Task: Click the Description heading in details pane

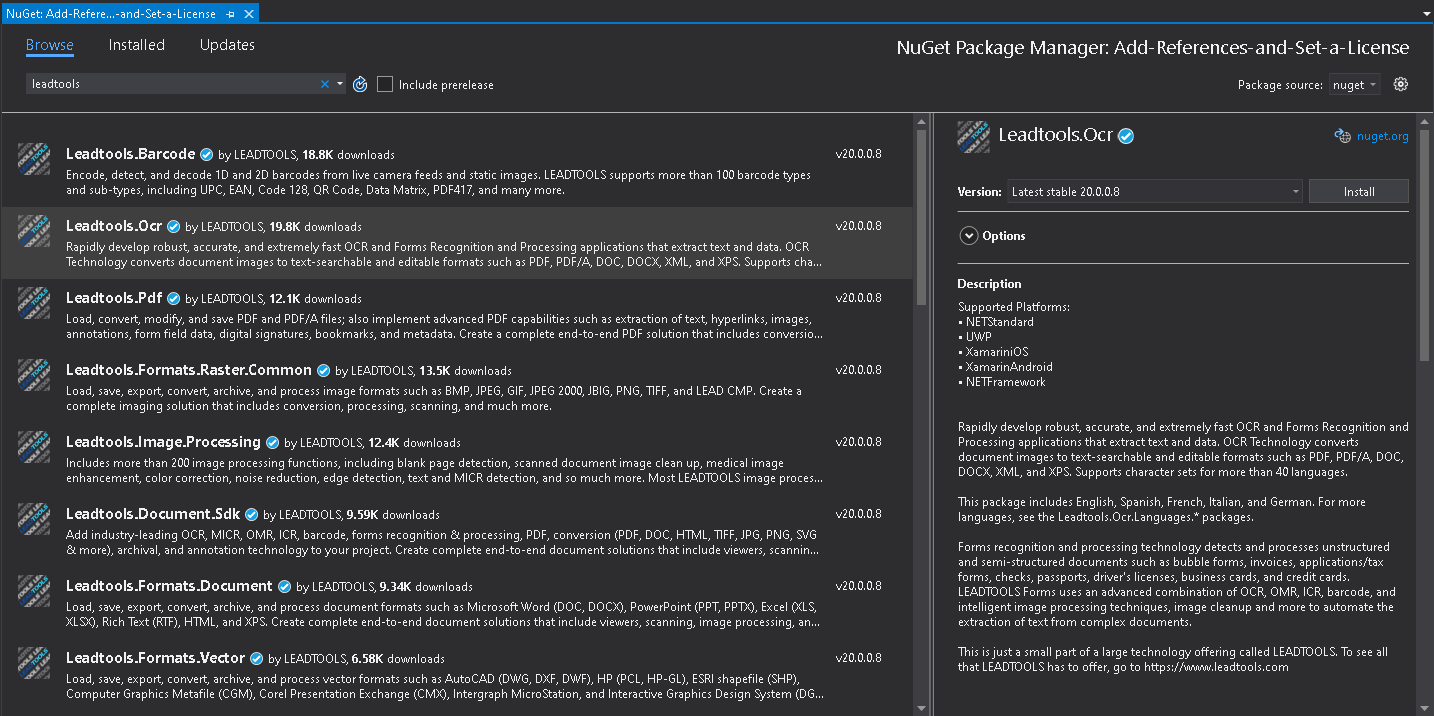Action: [x=989, y=284]
